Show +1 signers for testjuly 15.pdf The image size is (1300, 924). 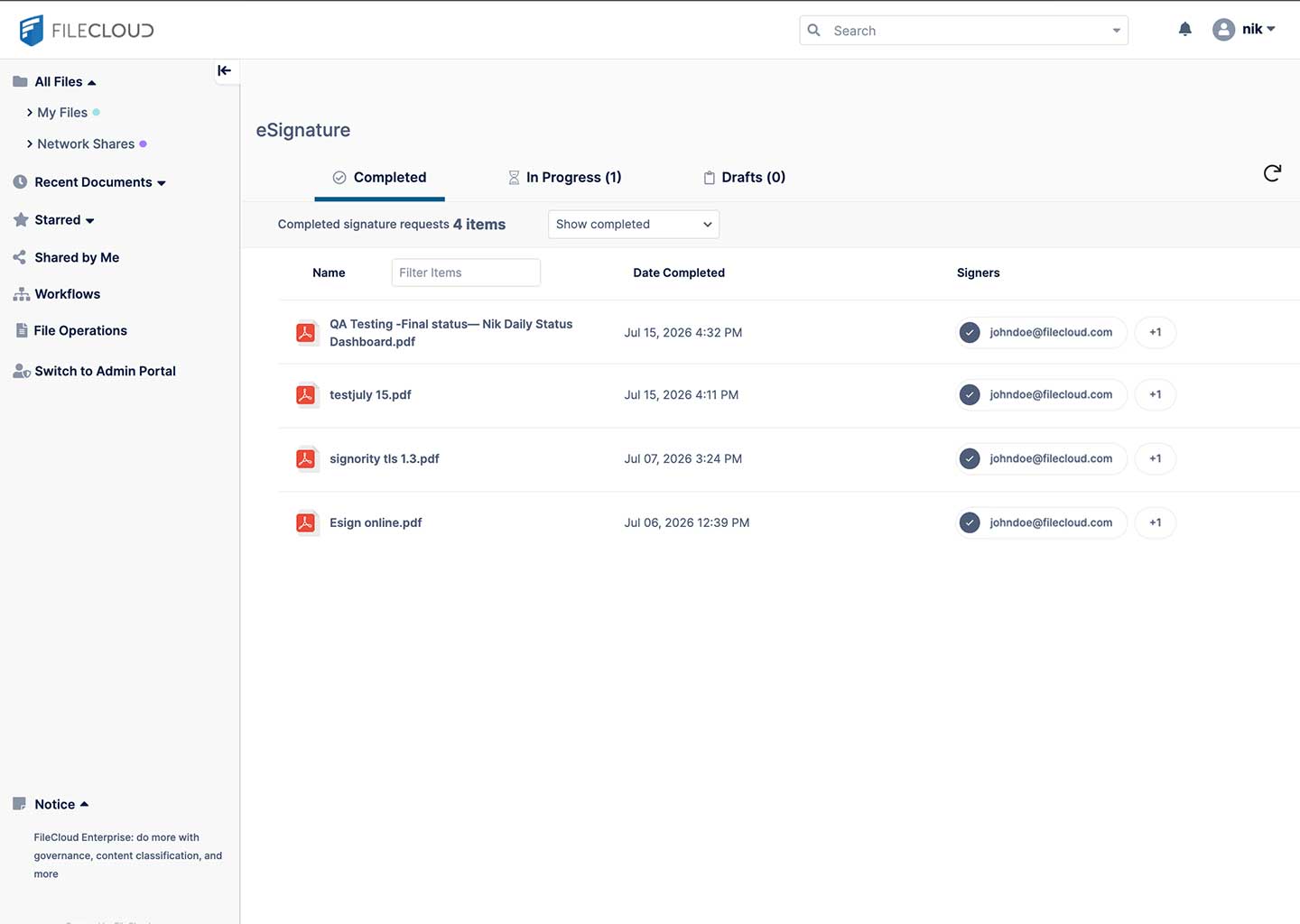tap(1155, 394)
